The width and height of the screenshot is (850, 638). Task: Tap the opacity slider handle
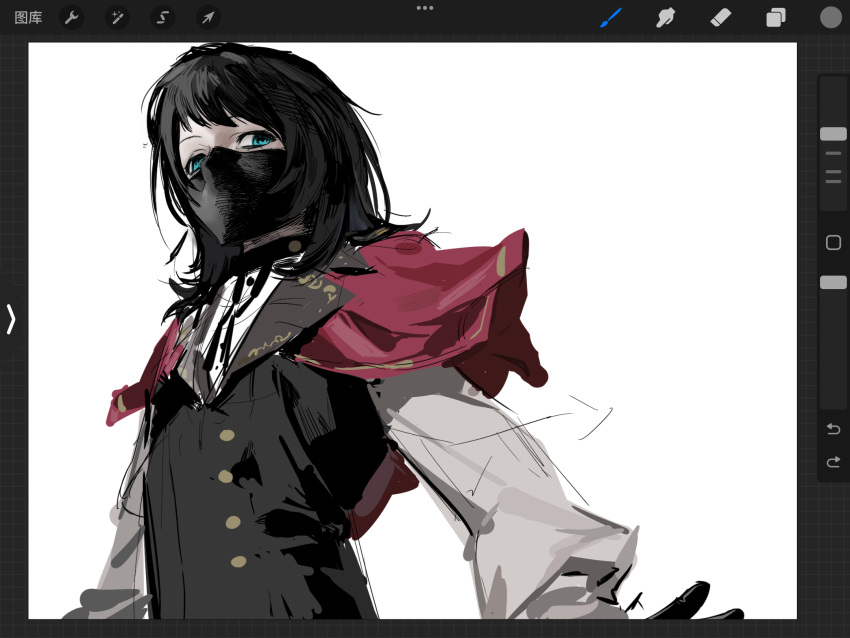point(833,283)
